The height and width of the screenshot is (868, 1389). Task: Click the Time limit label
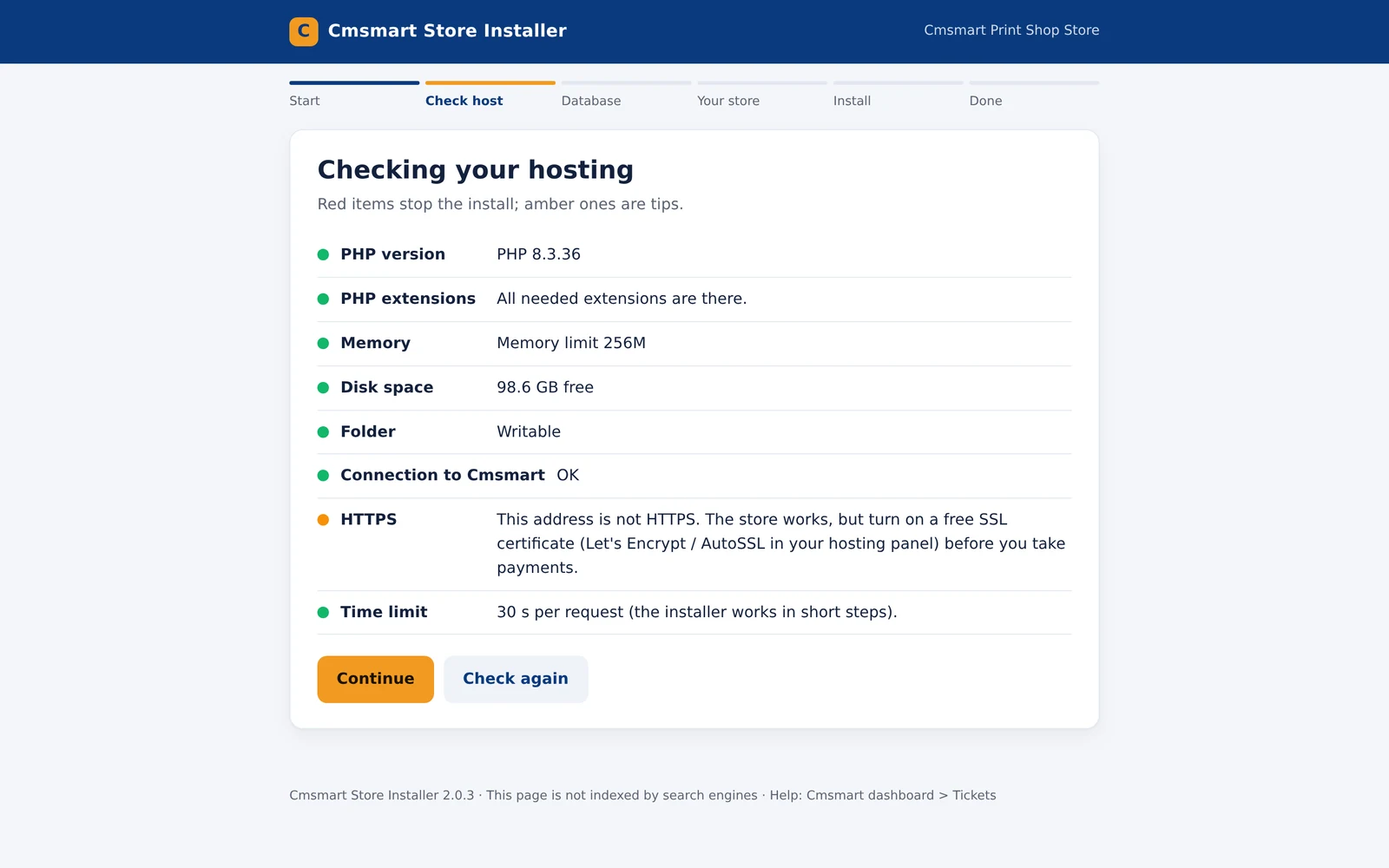(x=384, y=612)
